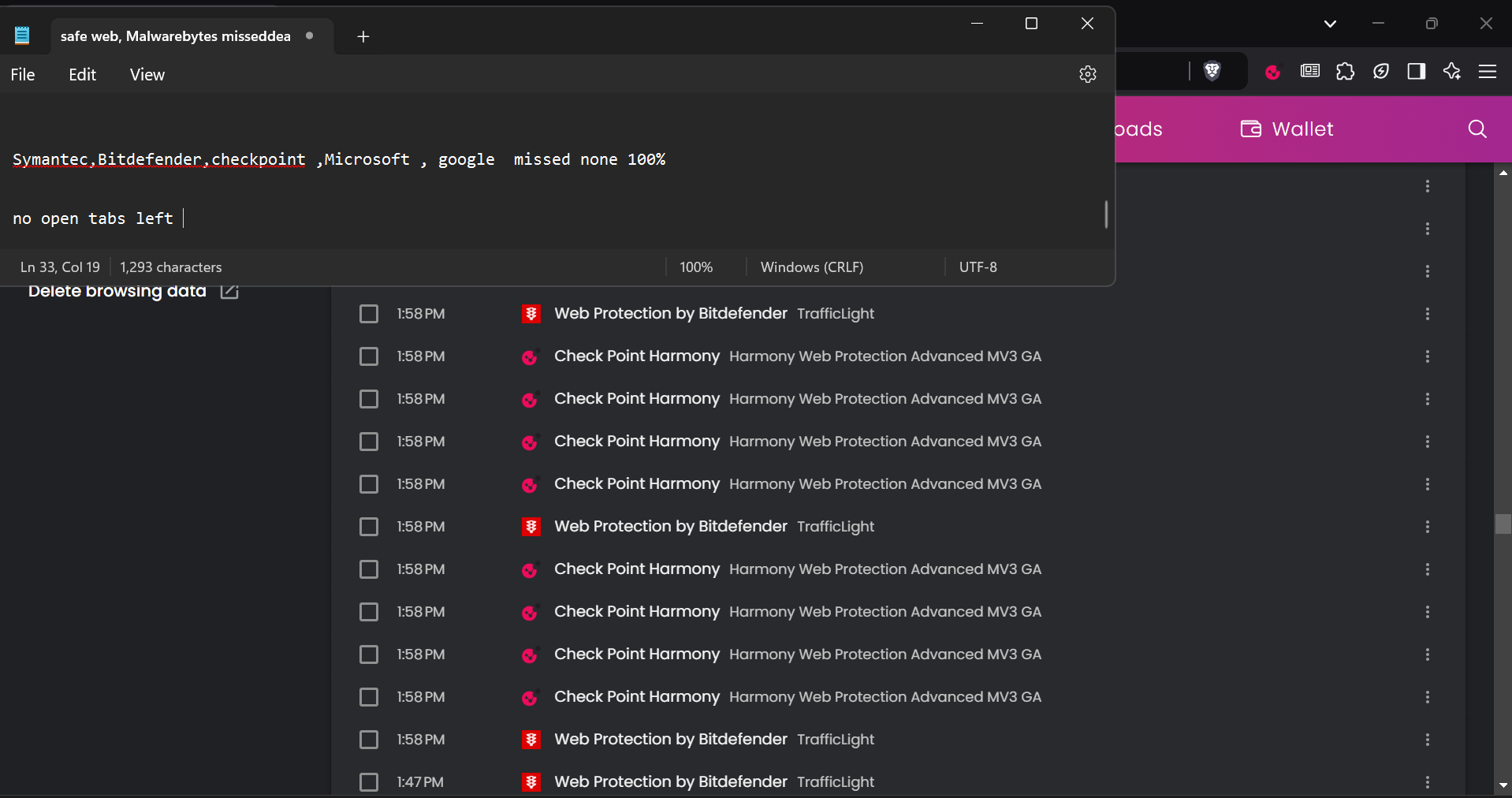Click the wallet icon beside Wallet label

1251,129
